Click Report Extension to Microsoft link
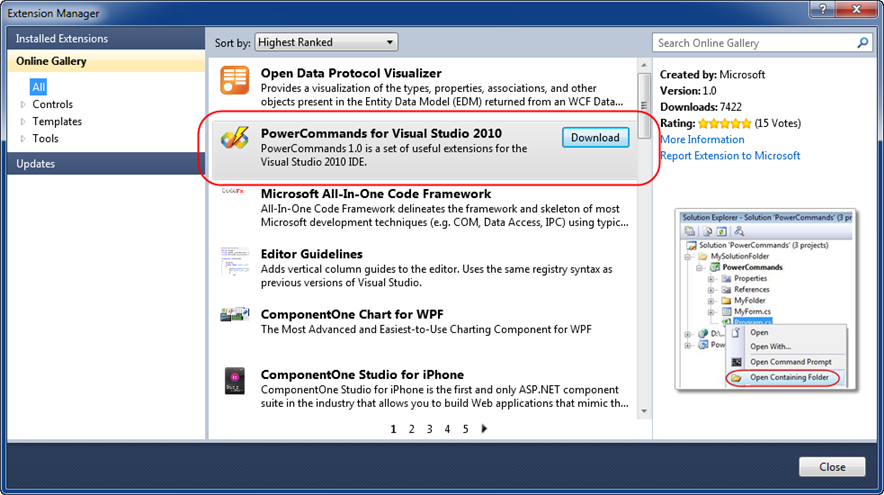Image resolution: width=884 pixels, height=495 pixels. [x=730, y=156]
